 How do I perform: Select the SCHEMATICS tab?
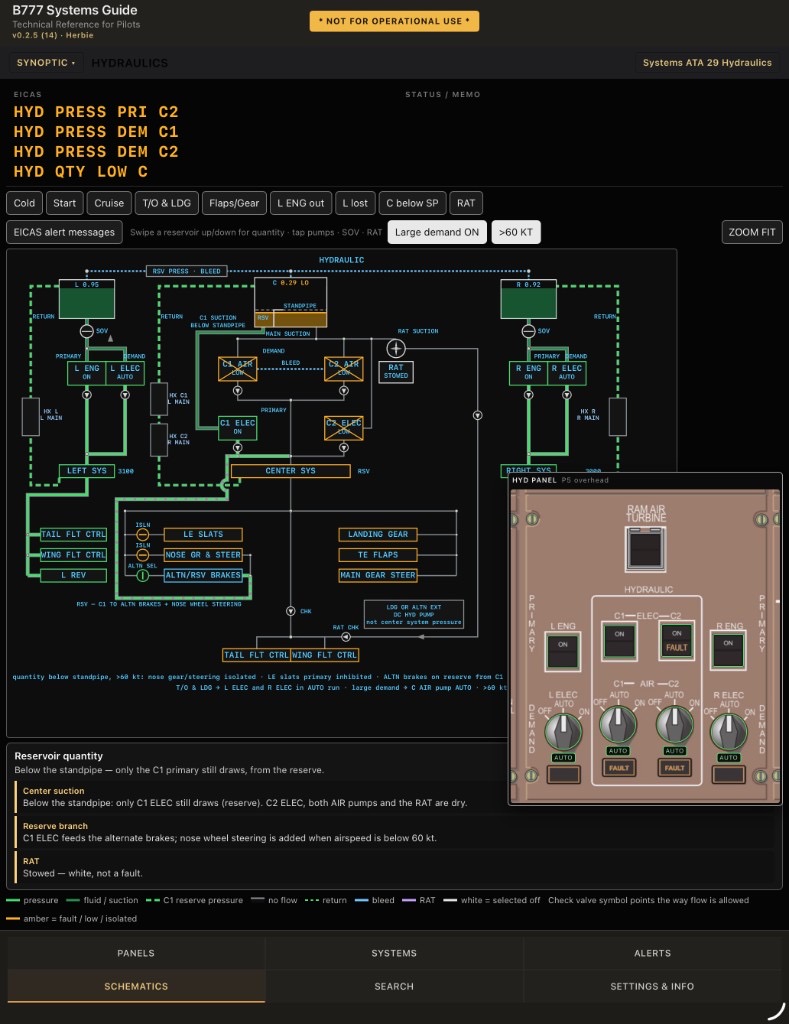136,986
